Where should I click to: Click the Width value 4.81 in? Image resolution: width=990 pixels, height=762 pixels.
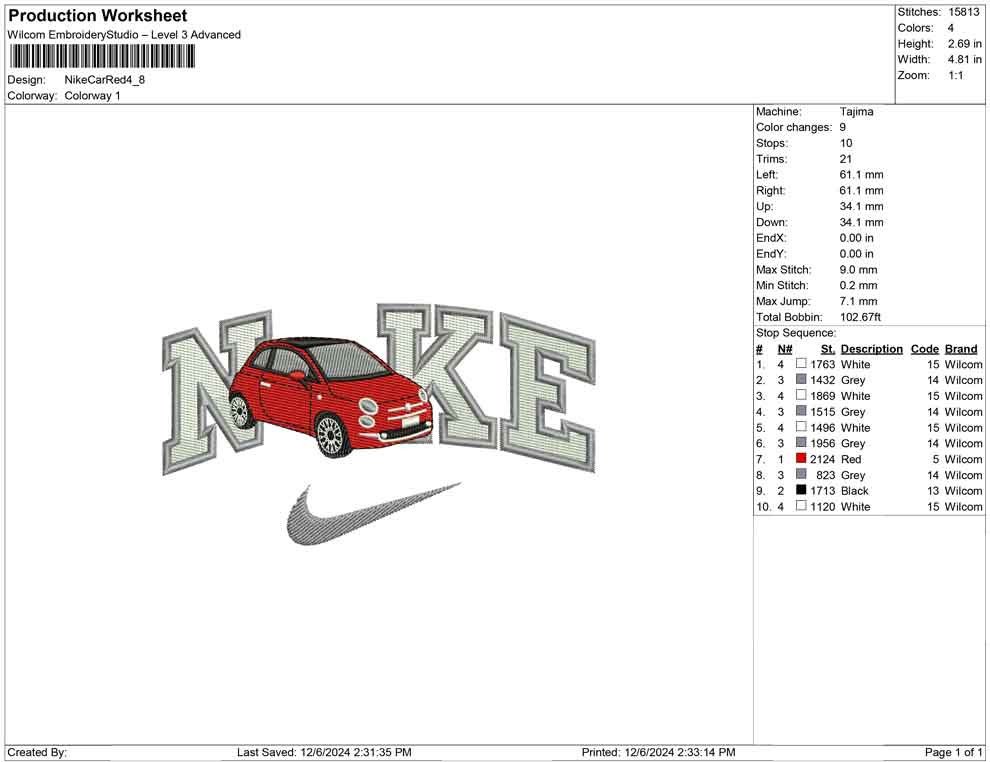click(964, 59)
